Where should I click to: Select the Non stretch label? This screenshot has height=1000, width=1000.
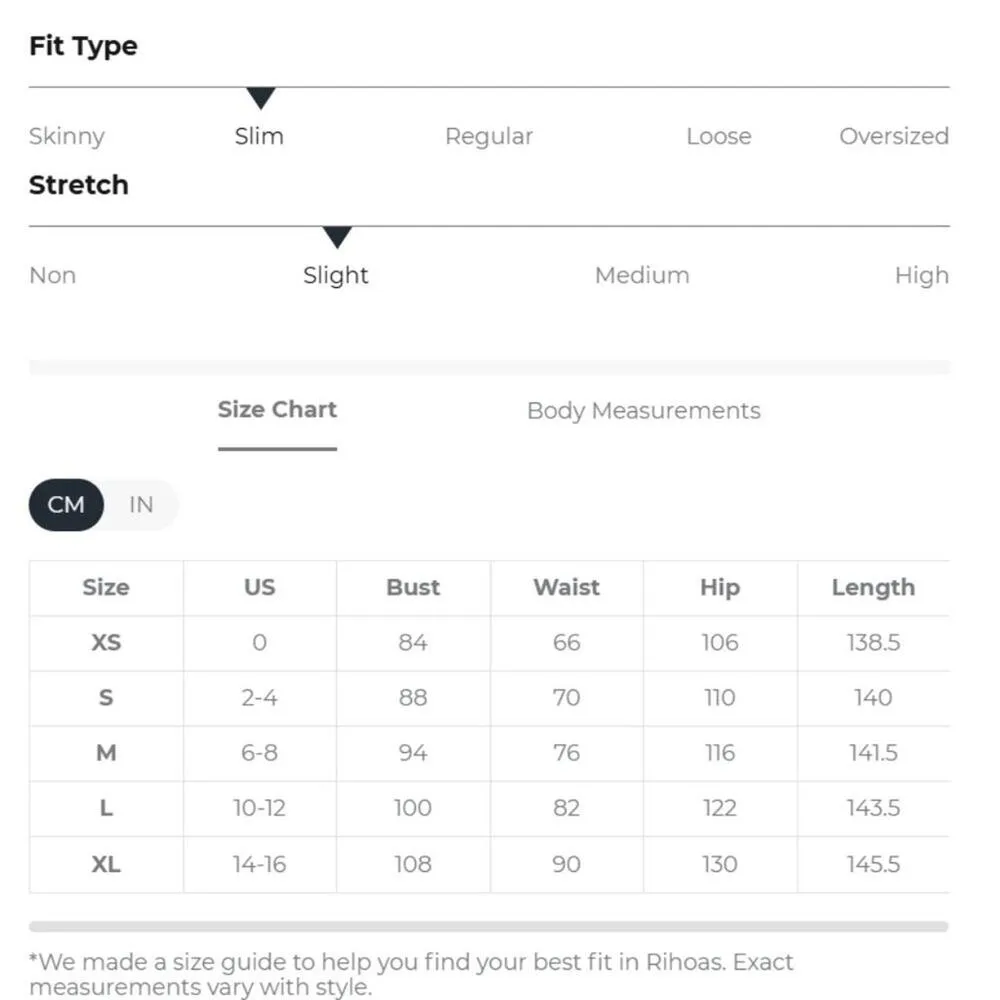52,276
